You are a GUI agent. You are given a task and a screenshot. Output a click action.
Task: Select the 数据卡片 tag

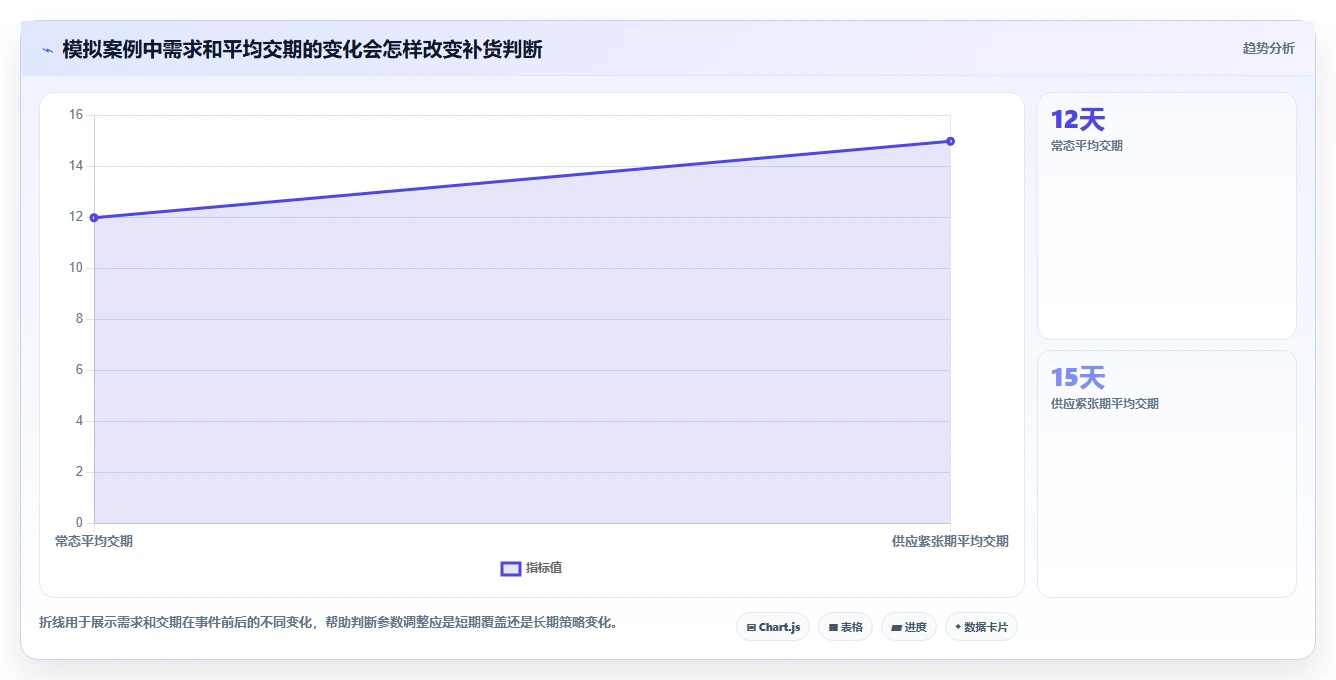(x=981, y=627)
